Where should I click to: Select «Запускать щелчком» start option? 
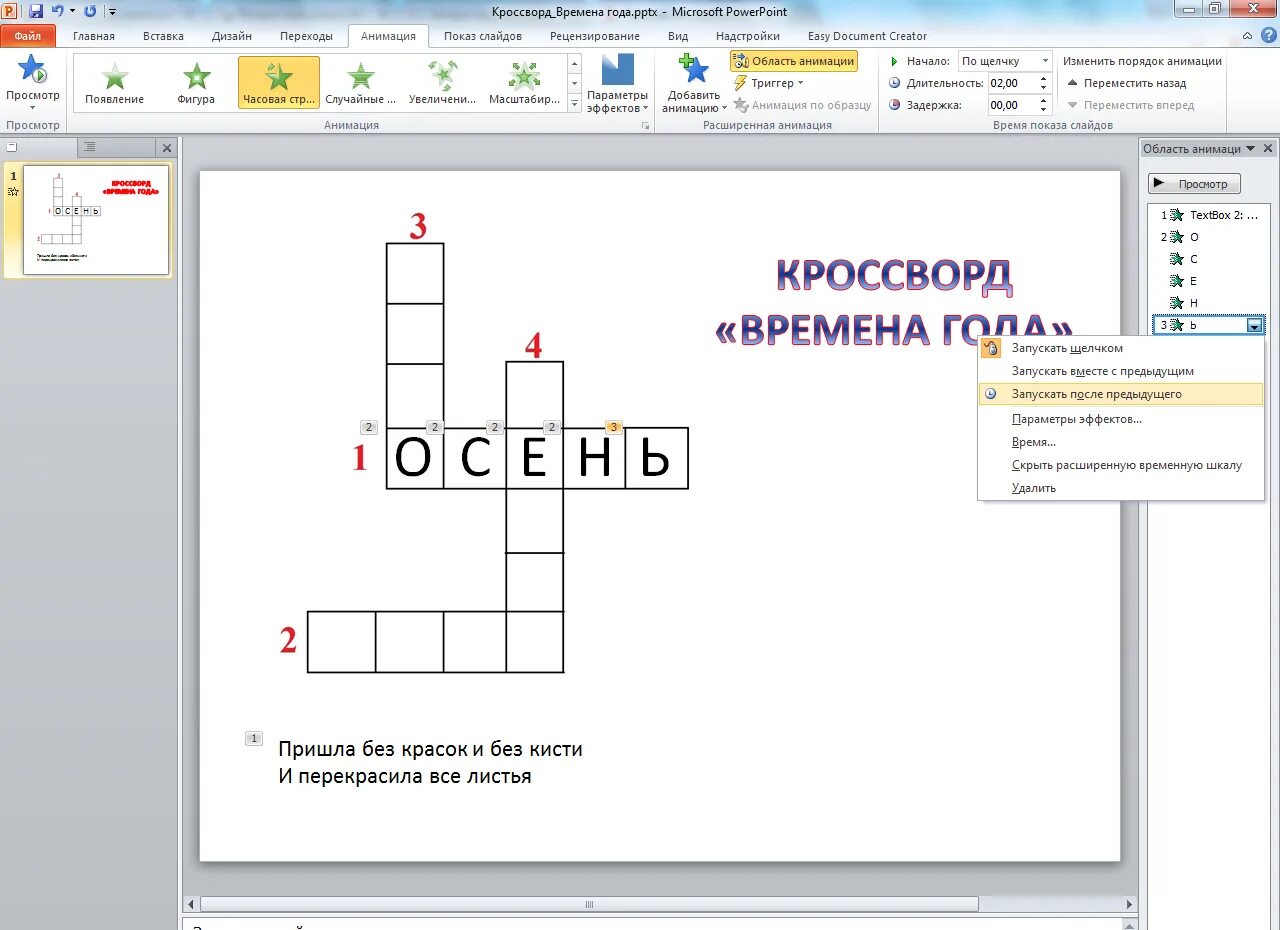[1066, 347]
